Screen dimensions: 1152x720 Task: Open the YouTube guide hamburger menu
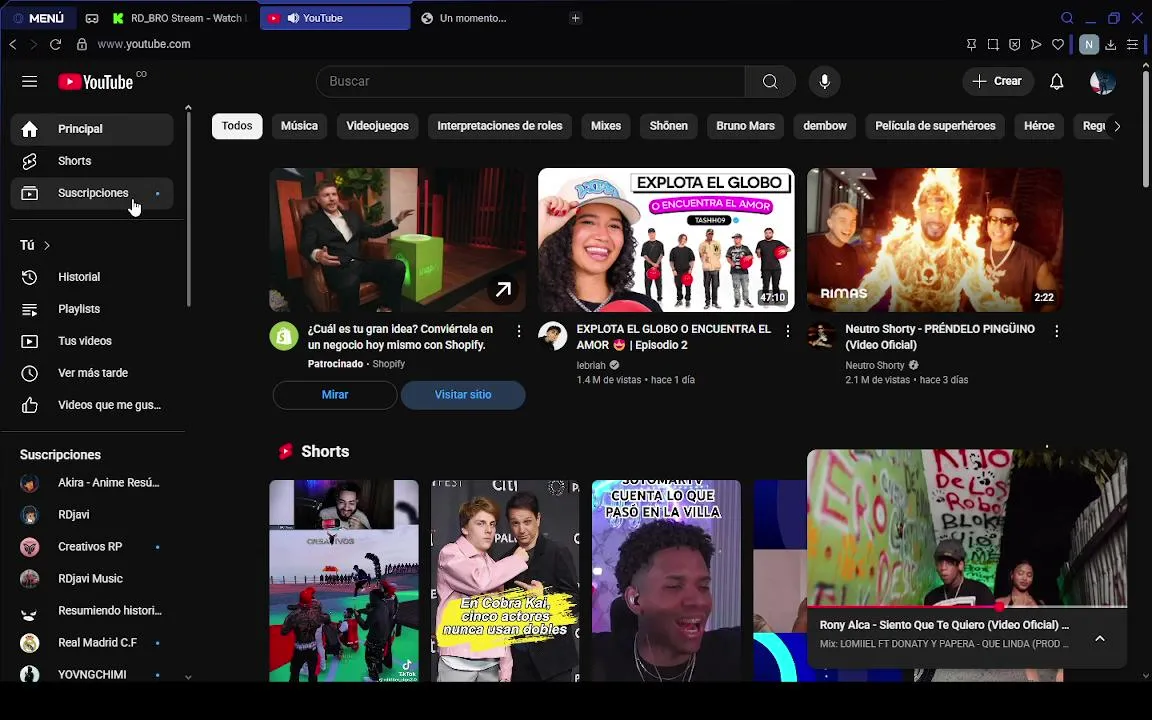point(29,82)
